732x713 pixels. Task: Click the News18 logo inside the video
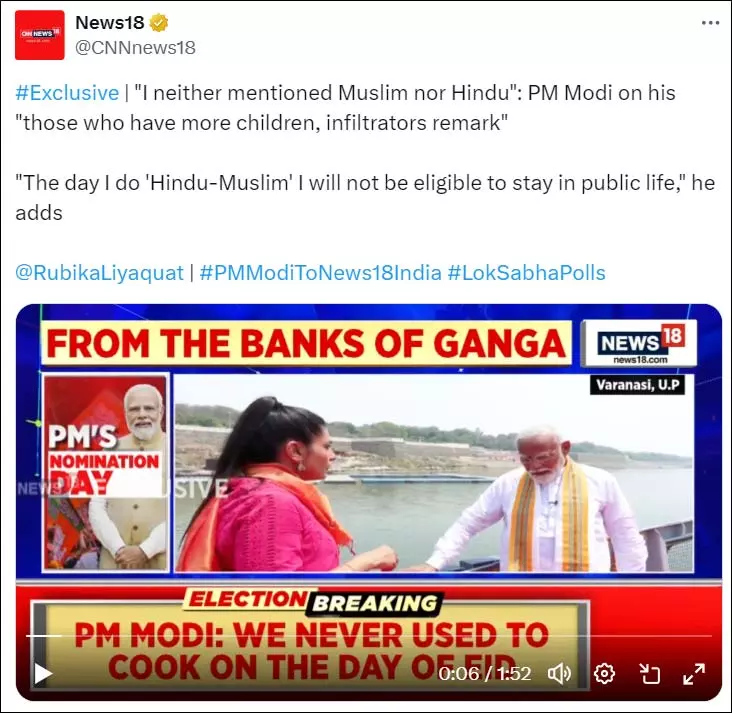639,343
